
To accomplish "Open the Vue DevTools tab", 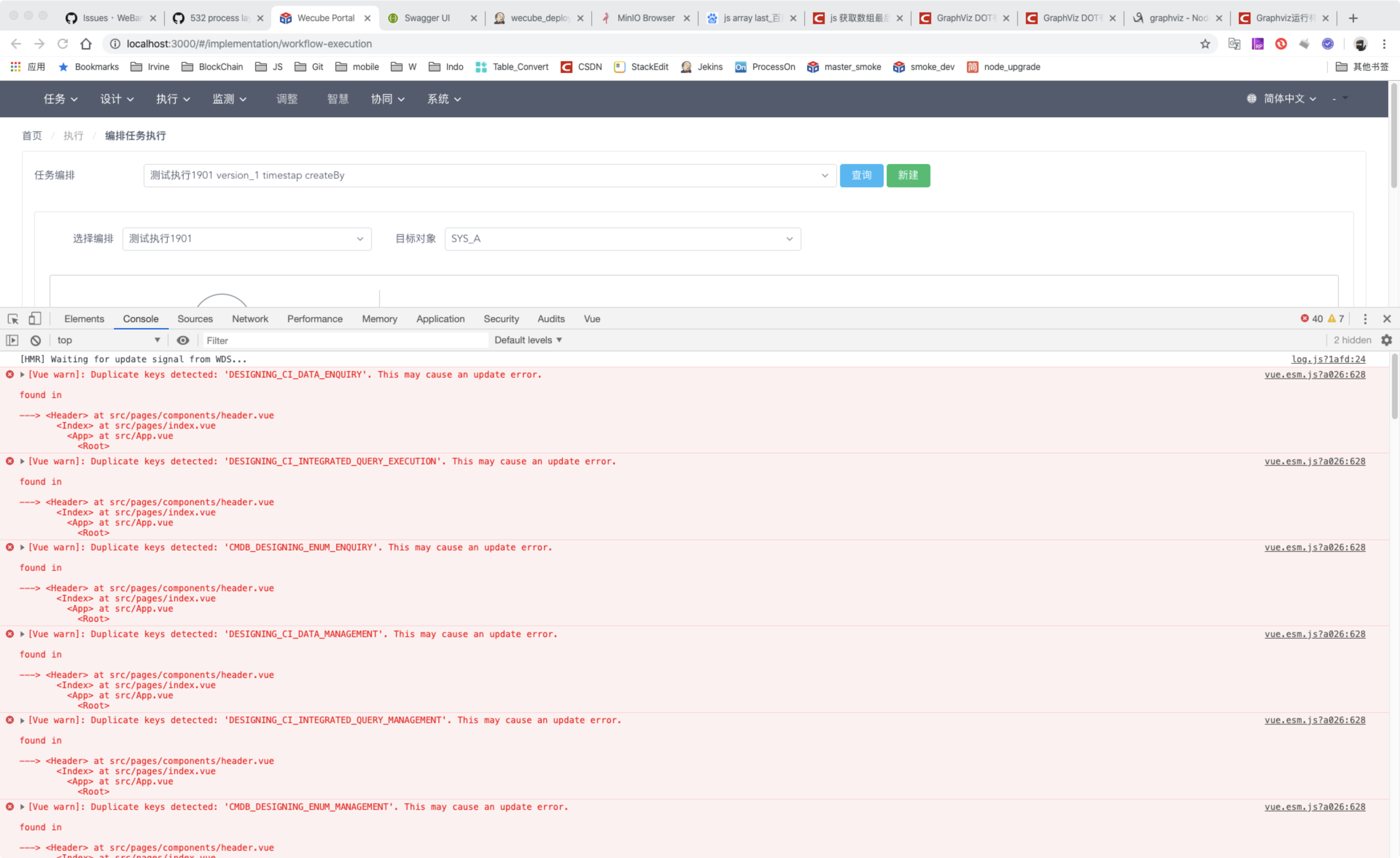I will 591,319.
